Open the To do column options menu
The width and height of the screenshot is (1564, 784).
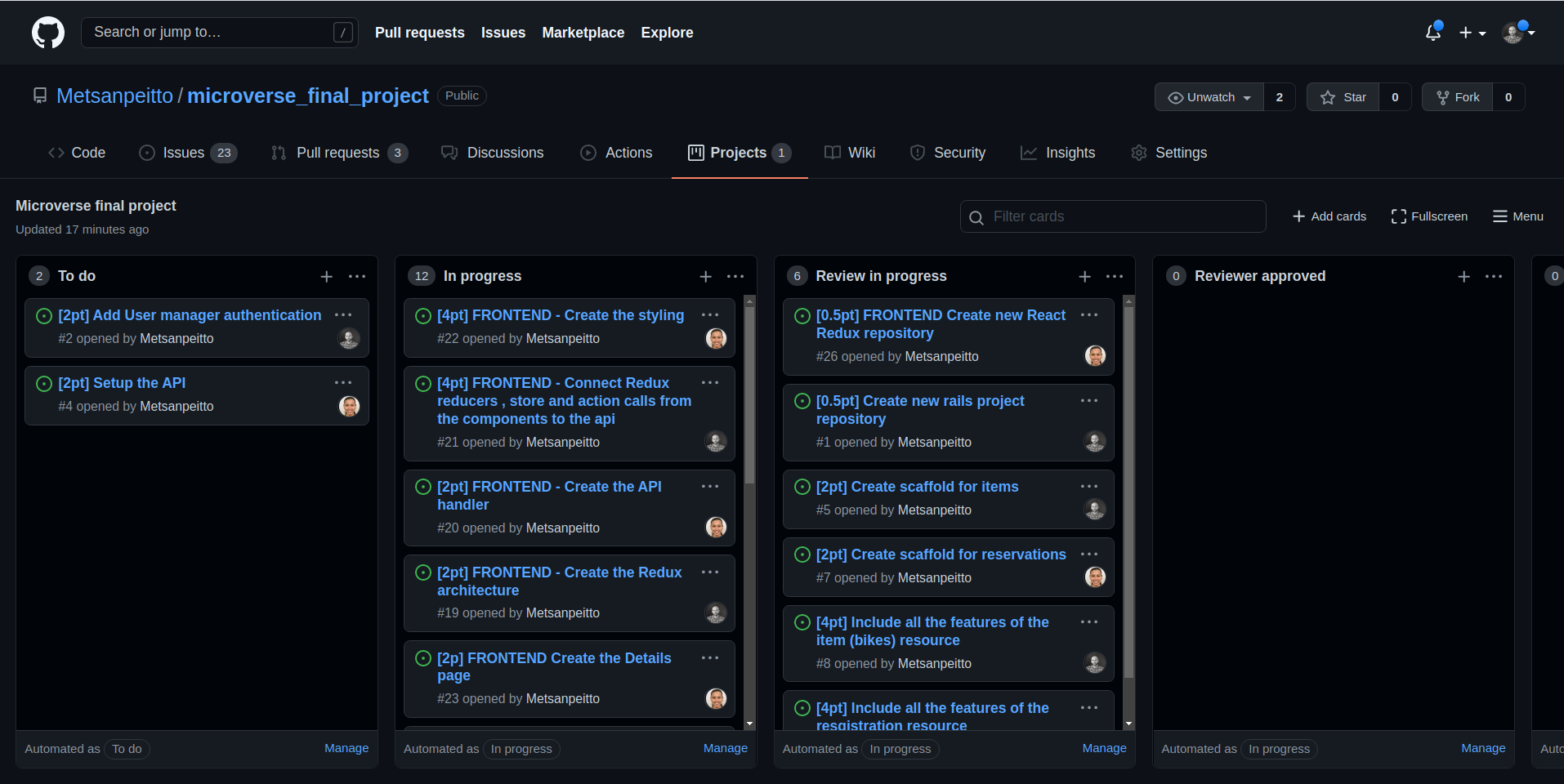(x=357, y=277)
